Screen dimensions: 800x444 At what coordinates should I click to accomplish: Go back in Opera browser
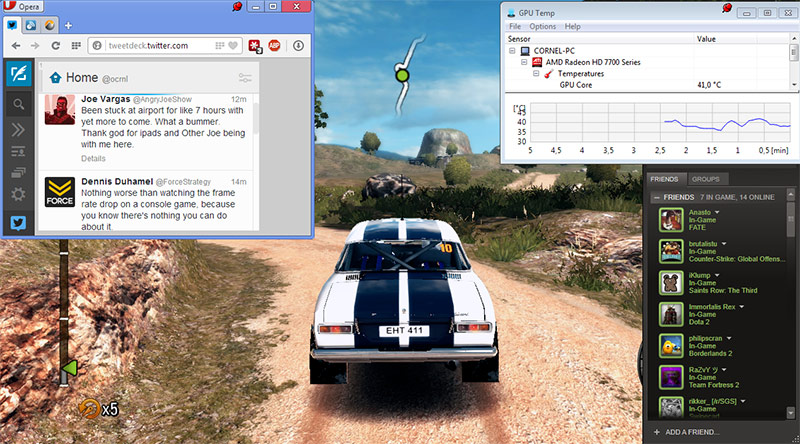pyautogui.click(x=16, y=45)
